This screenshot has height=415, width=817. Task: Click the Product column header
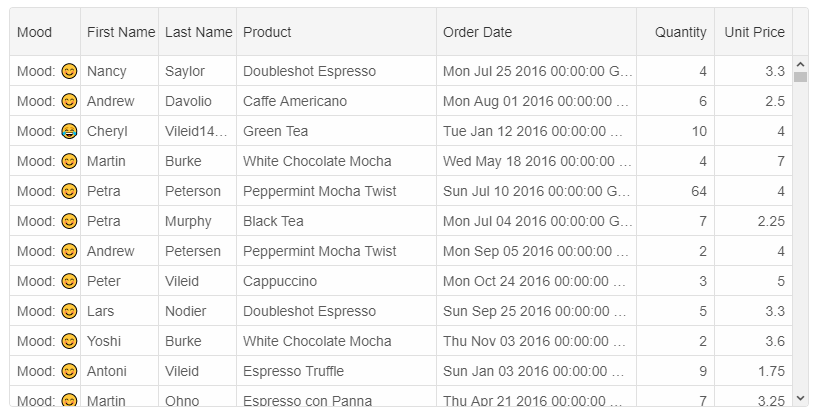click(267, 32)
